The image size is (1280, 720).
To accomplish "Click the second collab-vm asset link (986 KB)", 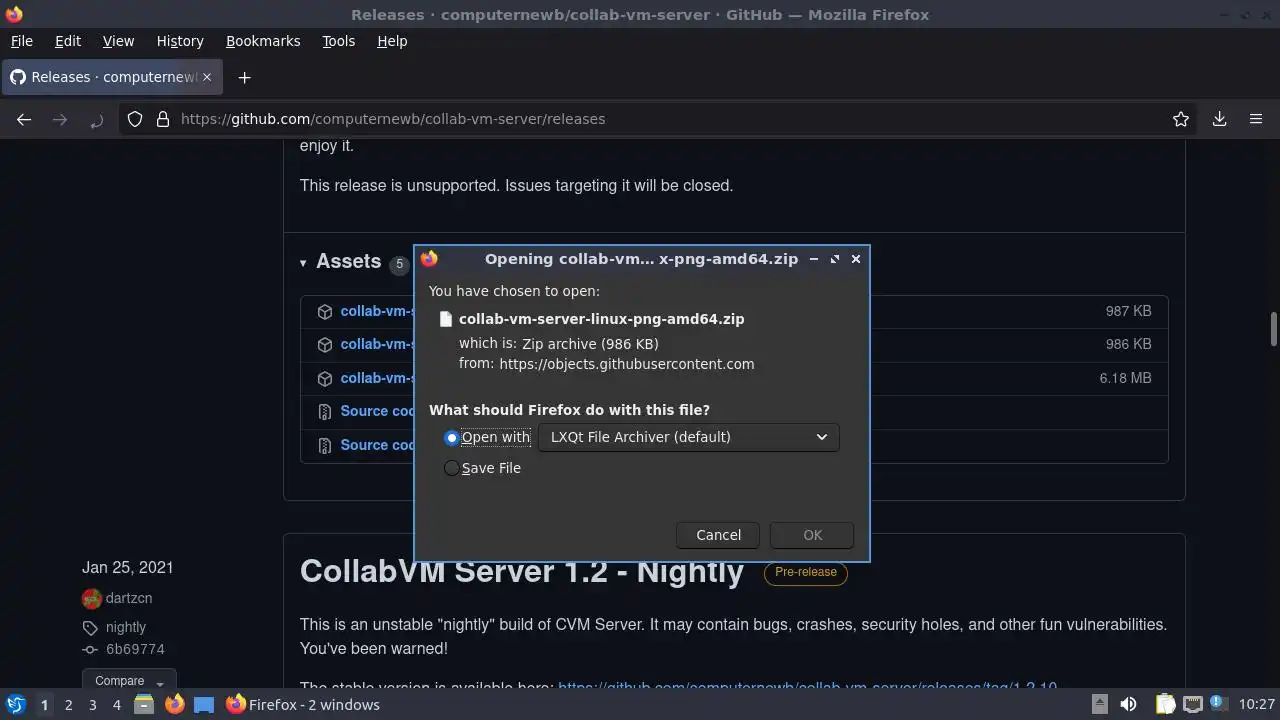I will [x=377, y=344].
